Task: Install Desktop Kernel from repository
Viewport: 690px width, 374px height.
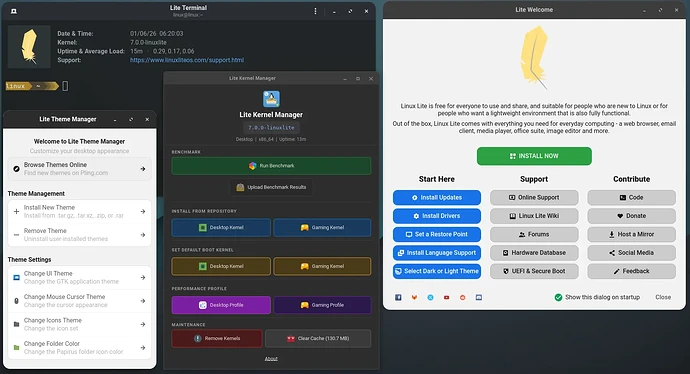Action: [221, 227]
